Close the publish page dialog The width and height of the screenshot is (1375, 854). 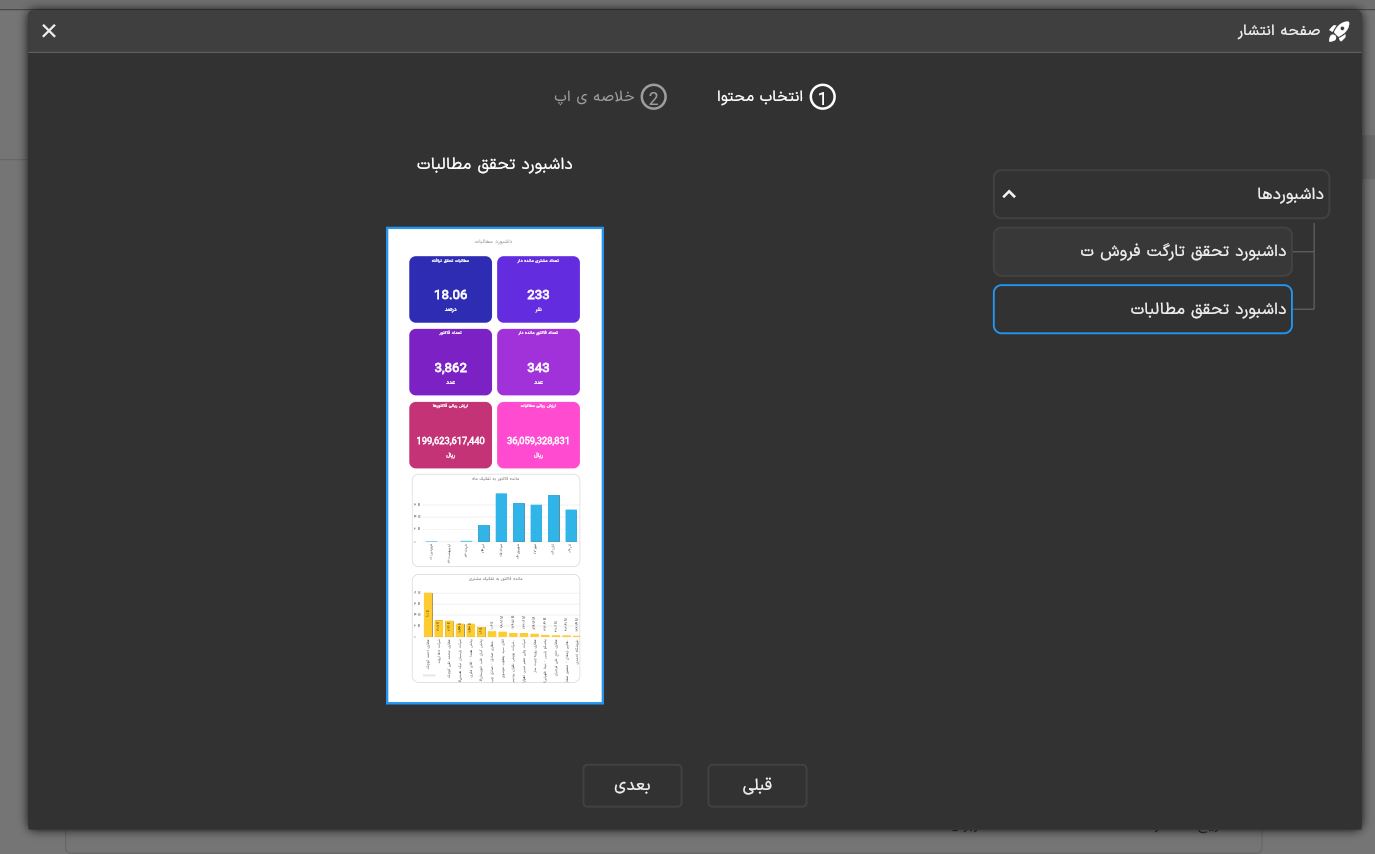pyautogui.click(x=49, y=31)
